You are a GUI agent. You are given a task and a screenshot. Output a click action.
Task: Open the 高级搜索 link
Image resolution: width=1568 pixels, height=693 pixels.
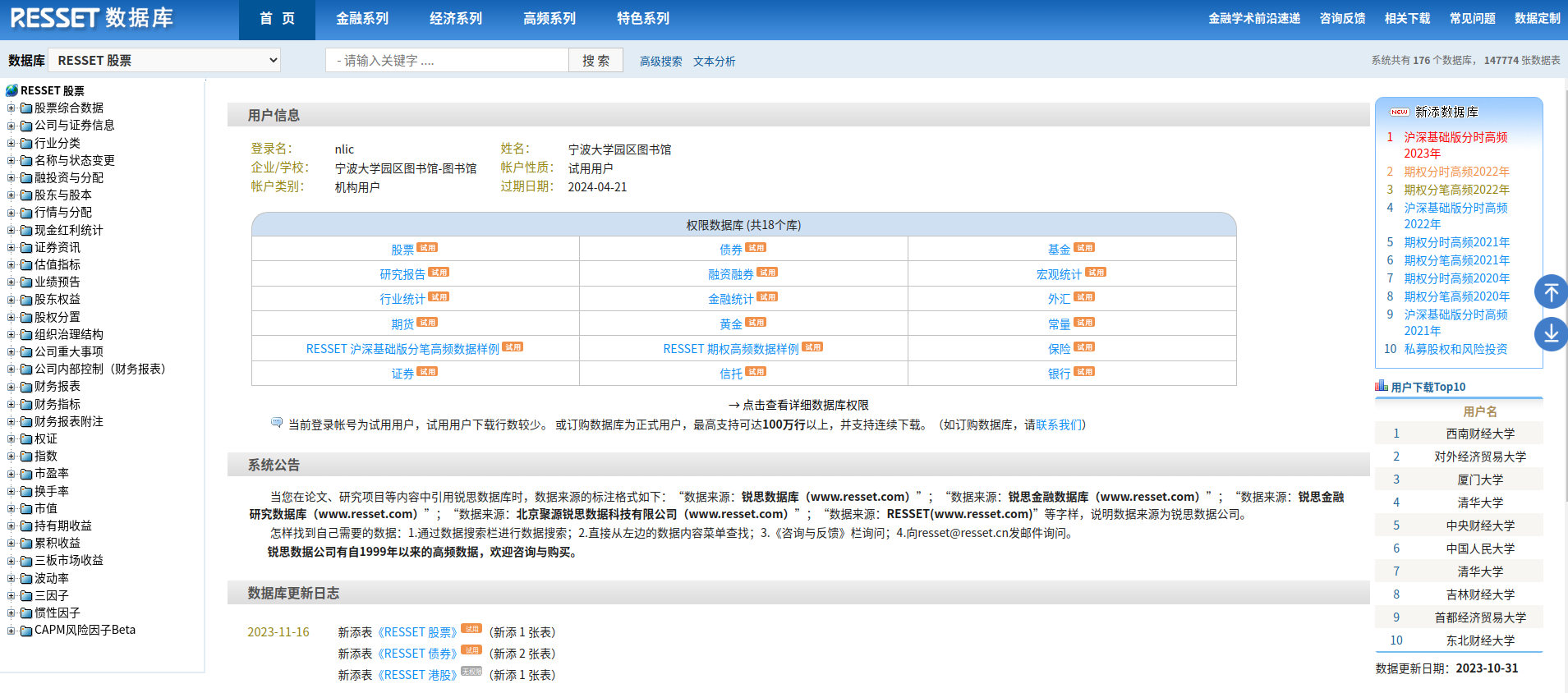coord(661,62)
